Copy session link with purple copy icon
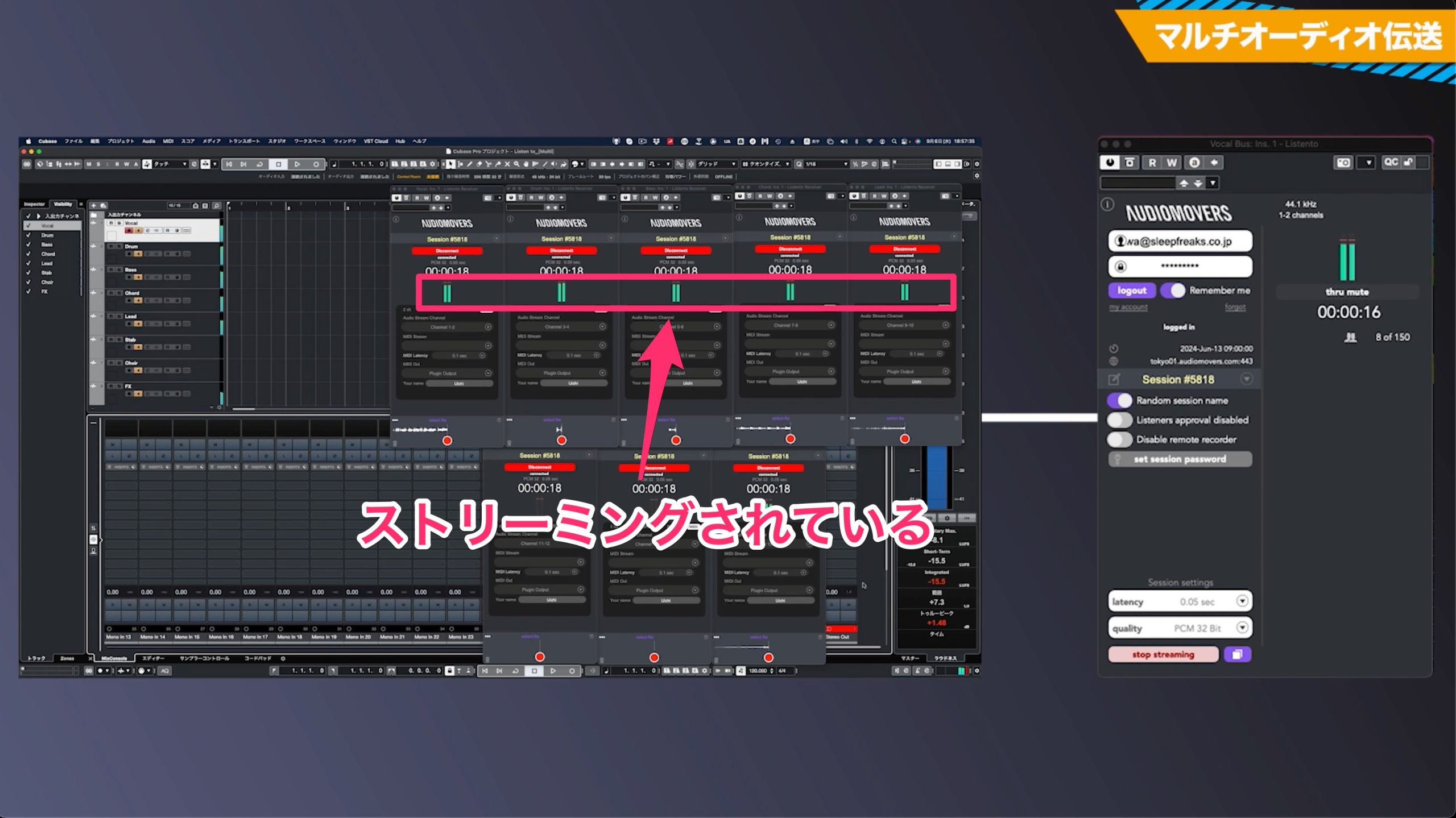Viewport: 1456px width, 818px height. (1237, 654)
